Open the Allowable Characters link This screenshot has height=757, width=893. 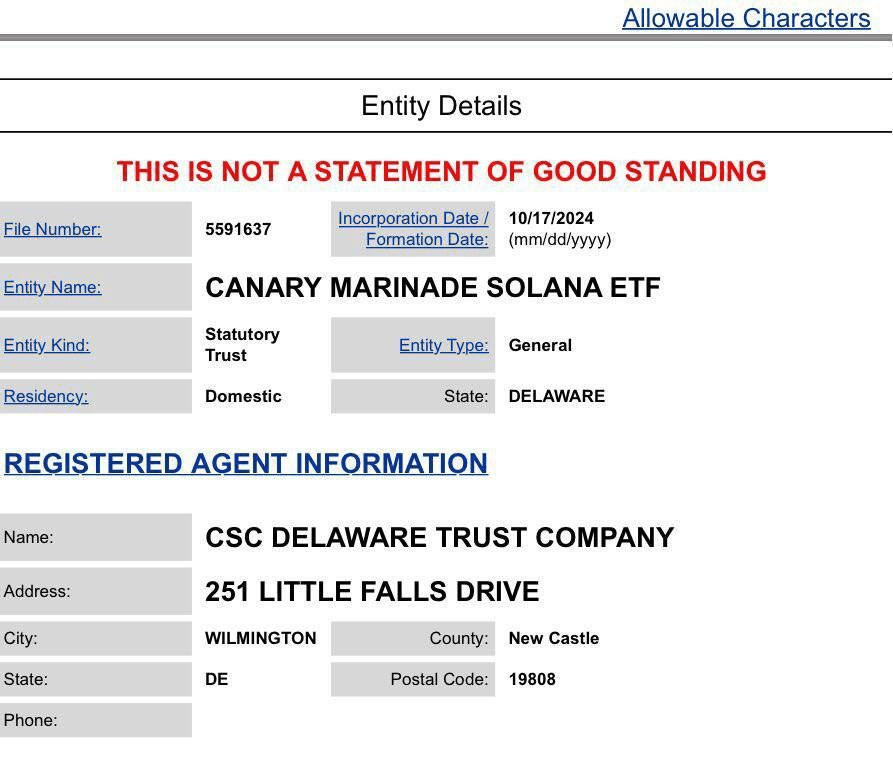[x=745, y=18]
